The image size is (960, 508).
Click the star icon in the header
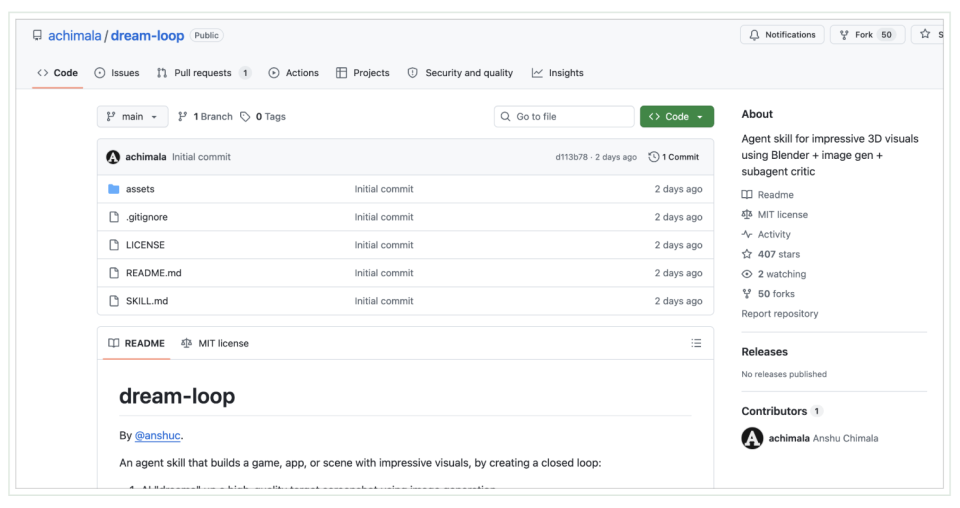pyautogui.click(x=925, y=34)
